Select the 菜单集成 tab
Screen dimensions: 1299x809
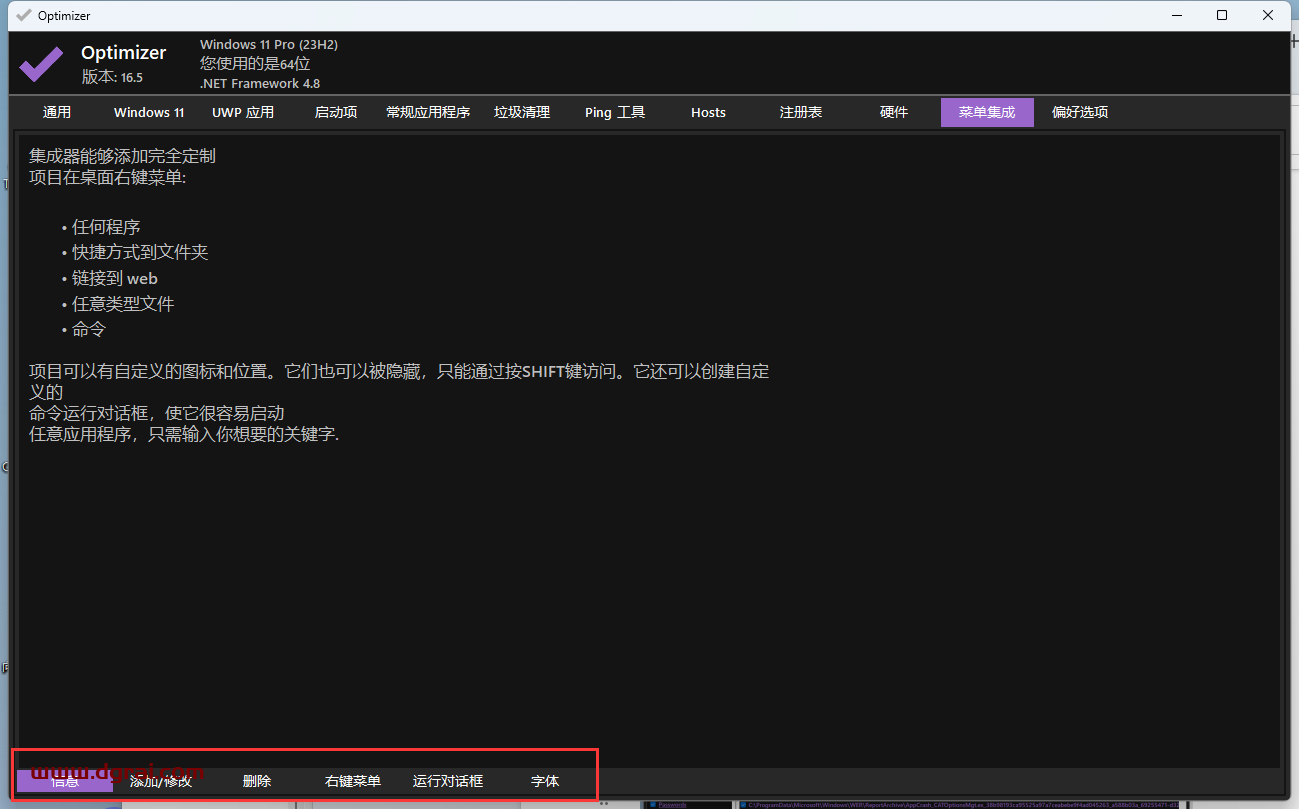tap(987, 112)
